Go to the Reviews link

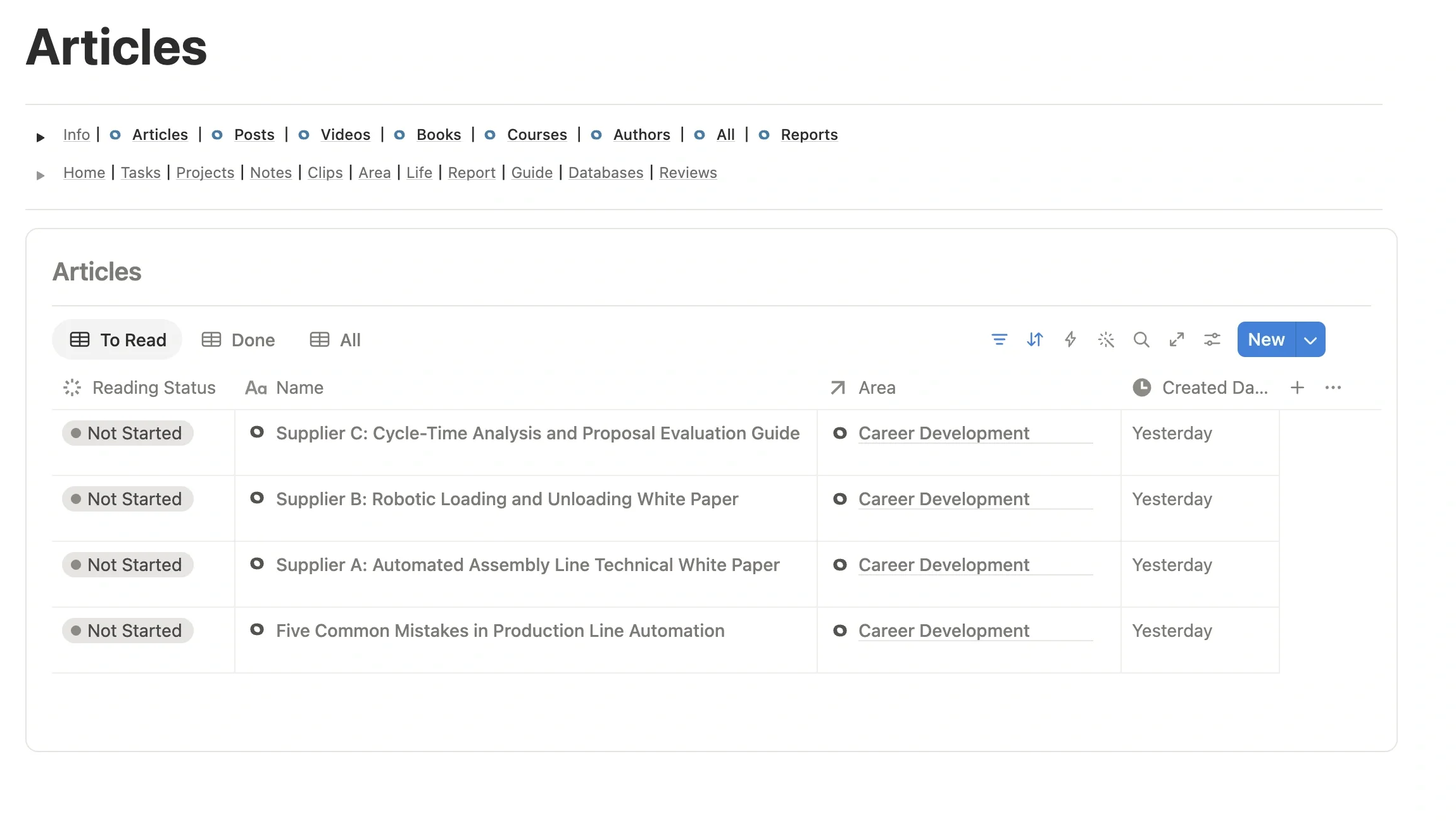click(x=688, y=173)
